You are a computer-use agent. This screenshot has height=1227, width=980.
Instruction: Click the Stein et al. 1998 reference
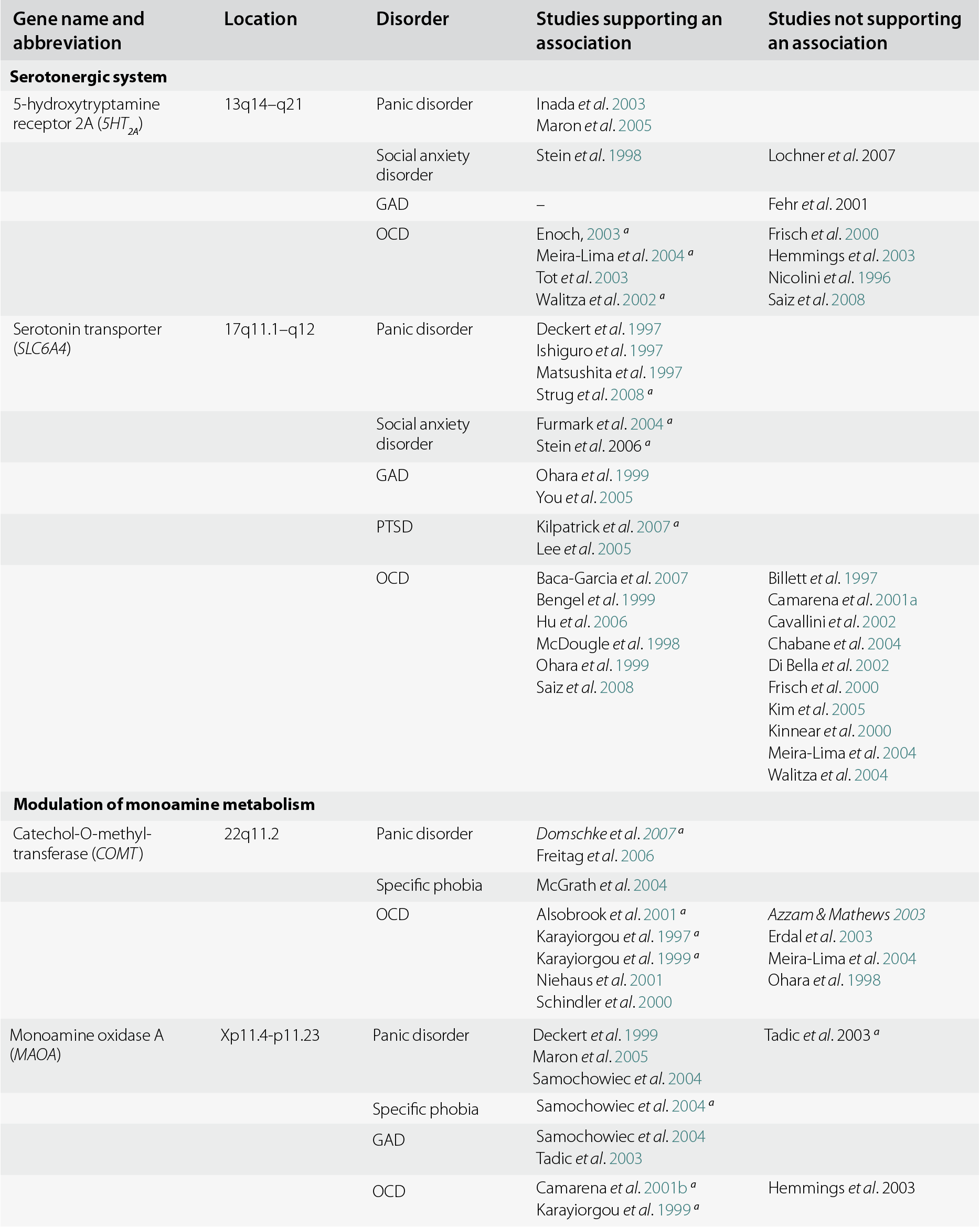(624, 156)
